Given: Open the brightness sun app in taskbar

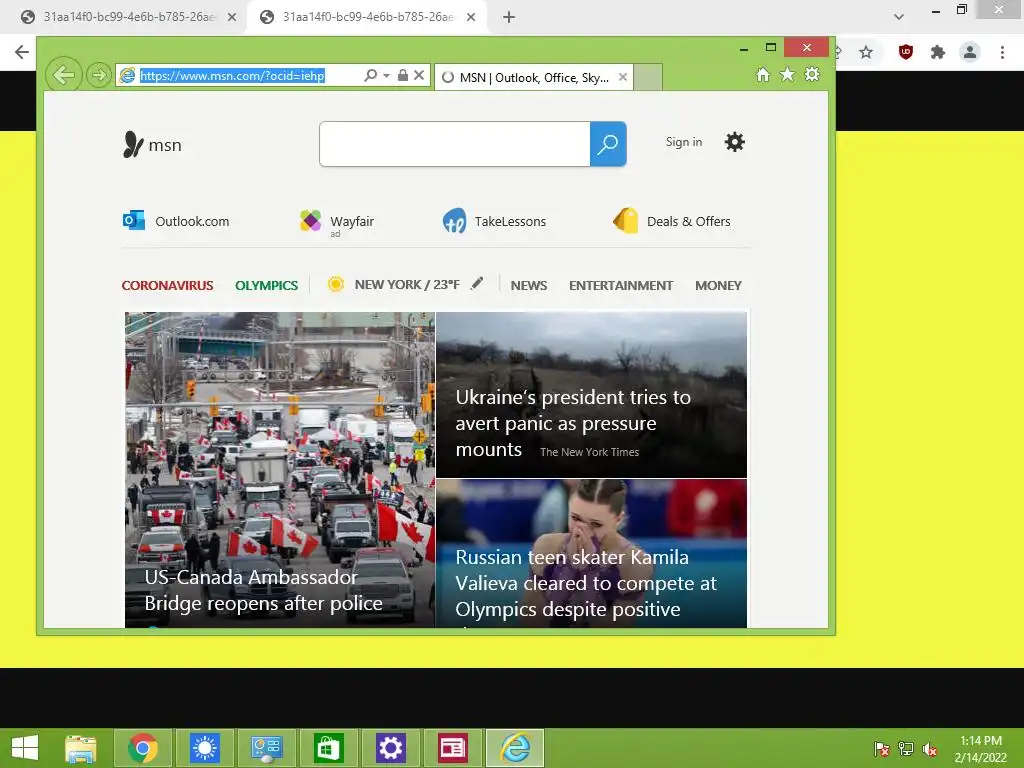Looking at the screenshot, I should (x=204, y=748).
